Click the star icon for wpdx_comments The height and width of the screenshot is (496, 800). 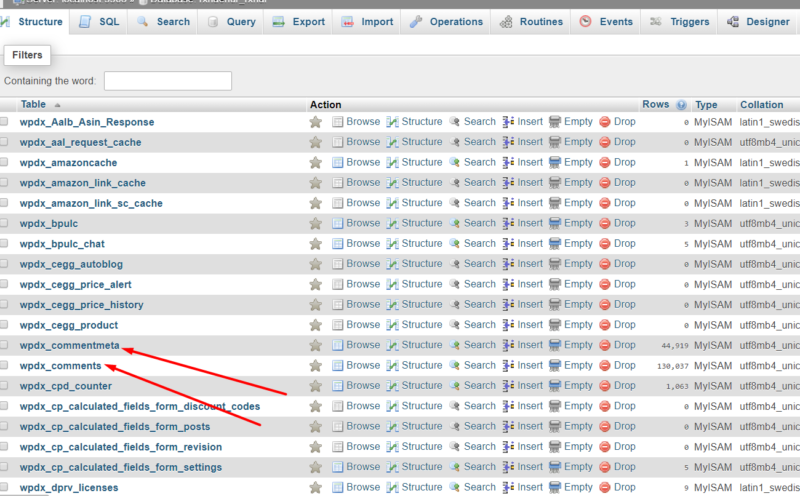316,366
